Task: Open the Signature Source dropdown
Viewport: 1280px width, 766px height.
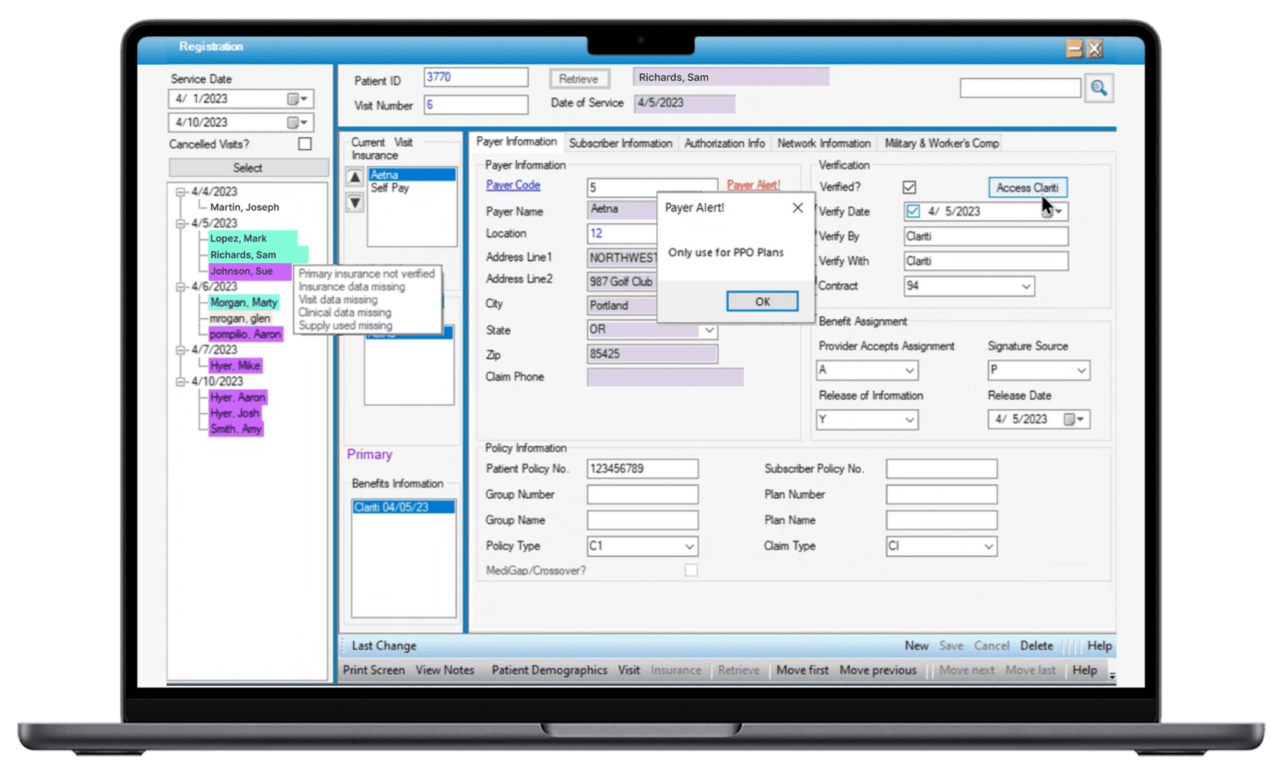Action: pos(1081,371)
